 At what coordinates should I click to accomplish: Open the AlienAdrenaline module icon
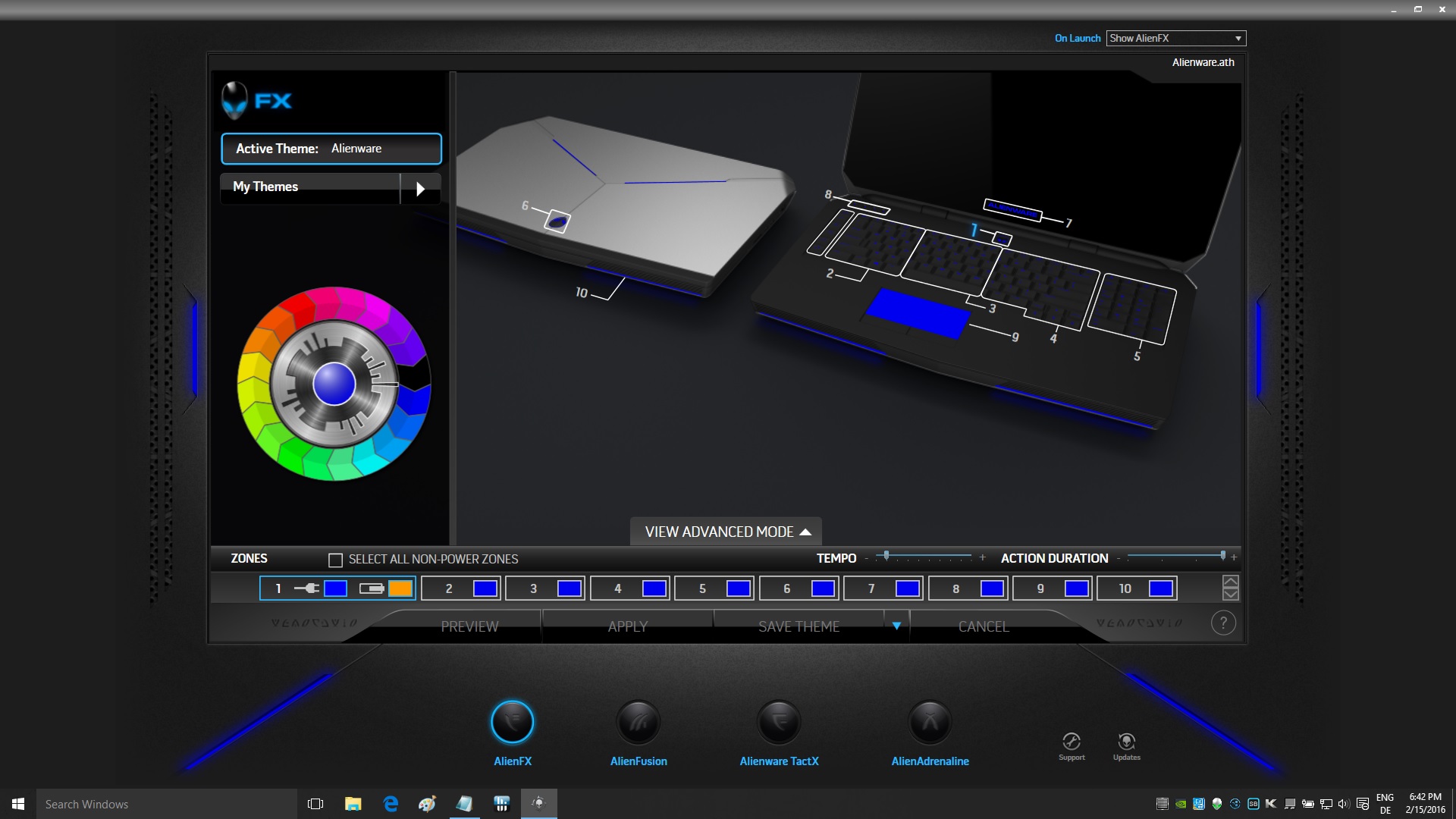tap(930, 722)
